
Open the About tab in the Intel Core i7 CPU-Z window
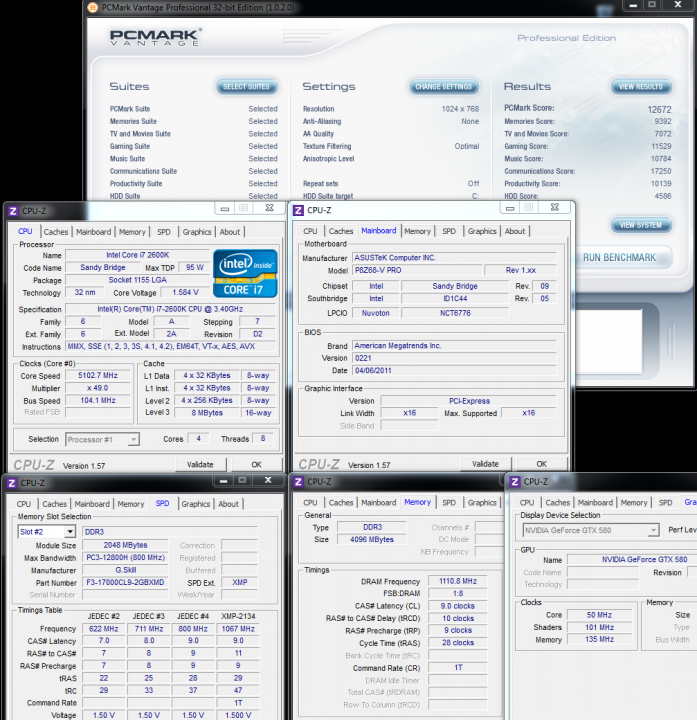point(230,232)
